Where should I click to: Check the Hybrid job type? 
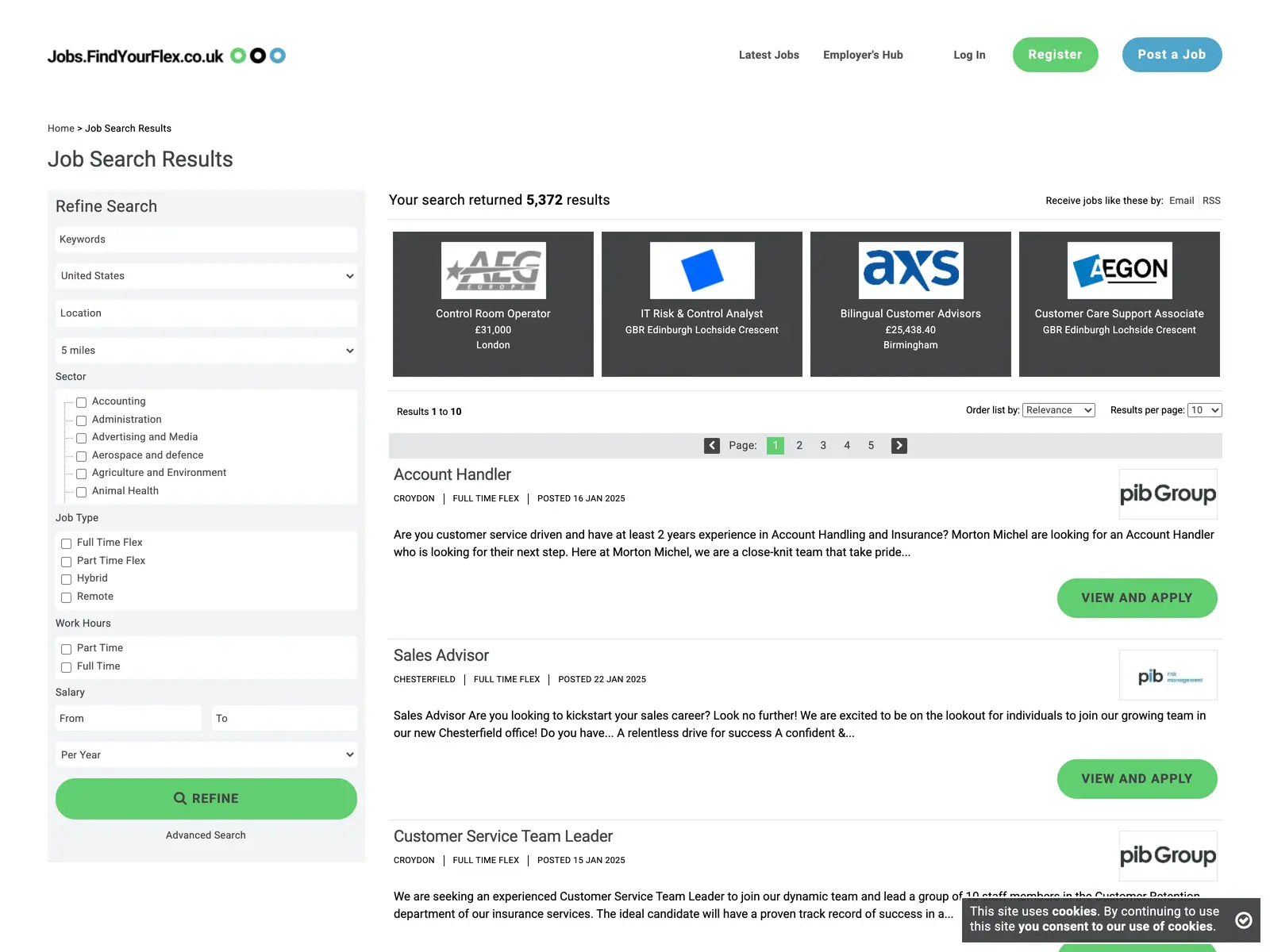pyautogui.click(x=66, y=579)
